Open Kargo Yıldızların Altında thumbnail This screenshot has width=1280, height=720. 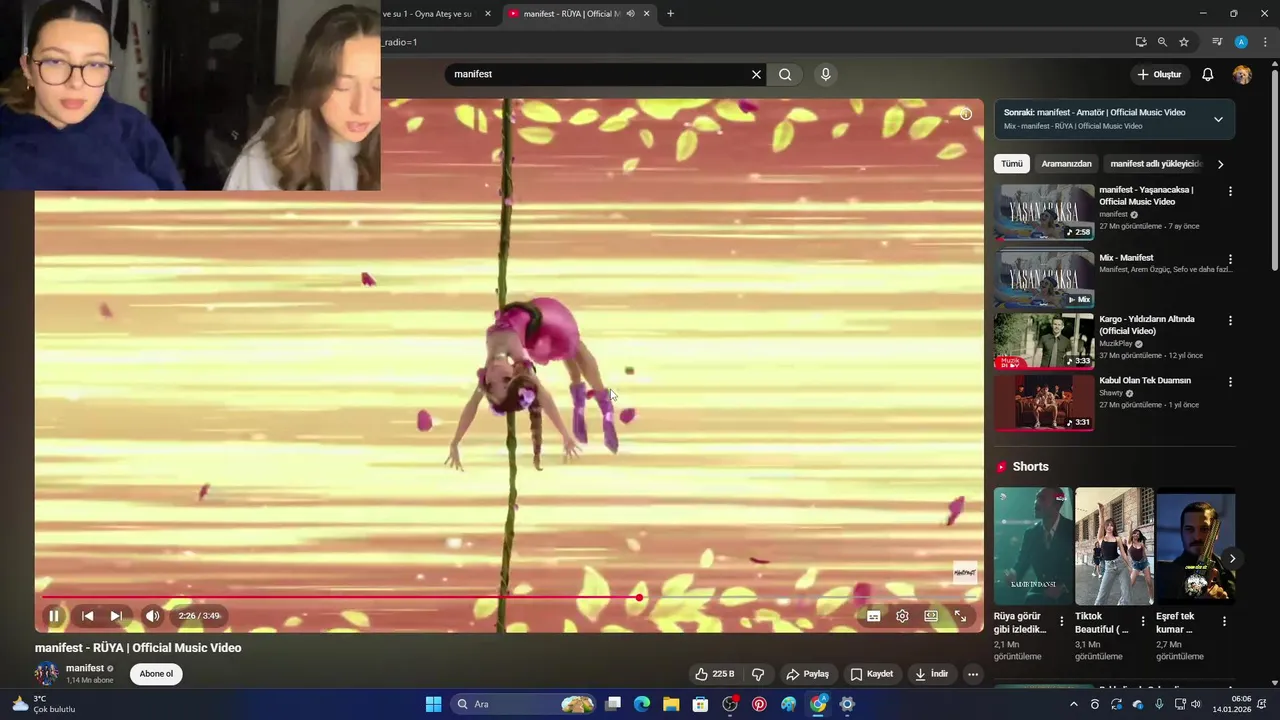[1044, 341]
